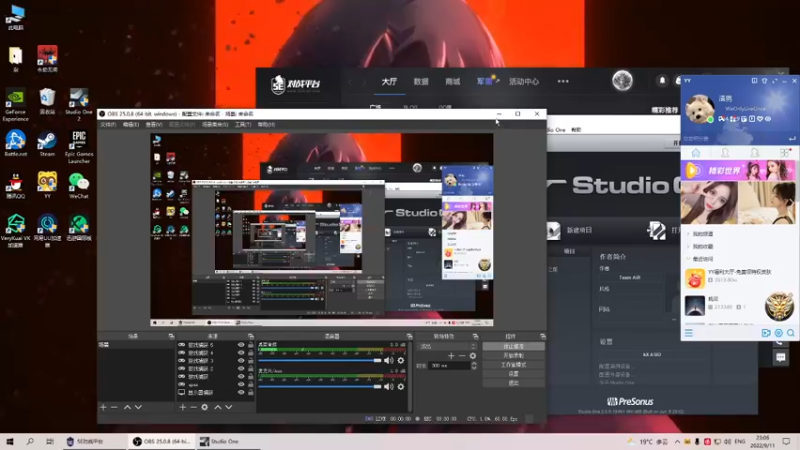This screenshot has width=800, height=450.
Task: Switch to the 商城 tab in 5E platform
Action: click(453, 81)
